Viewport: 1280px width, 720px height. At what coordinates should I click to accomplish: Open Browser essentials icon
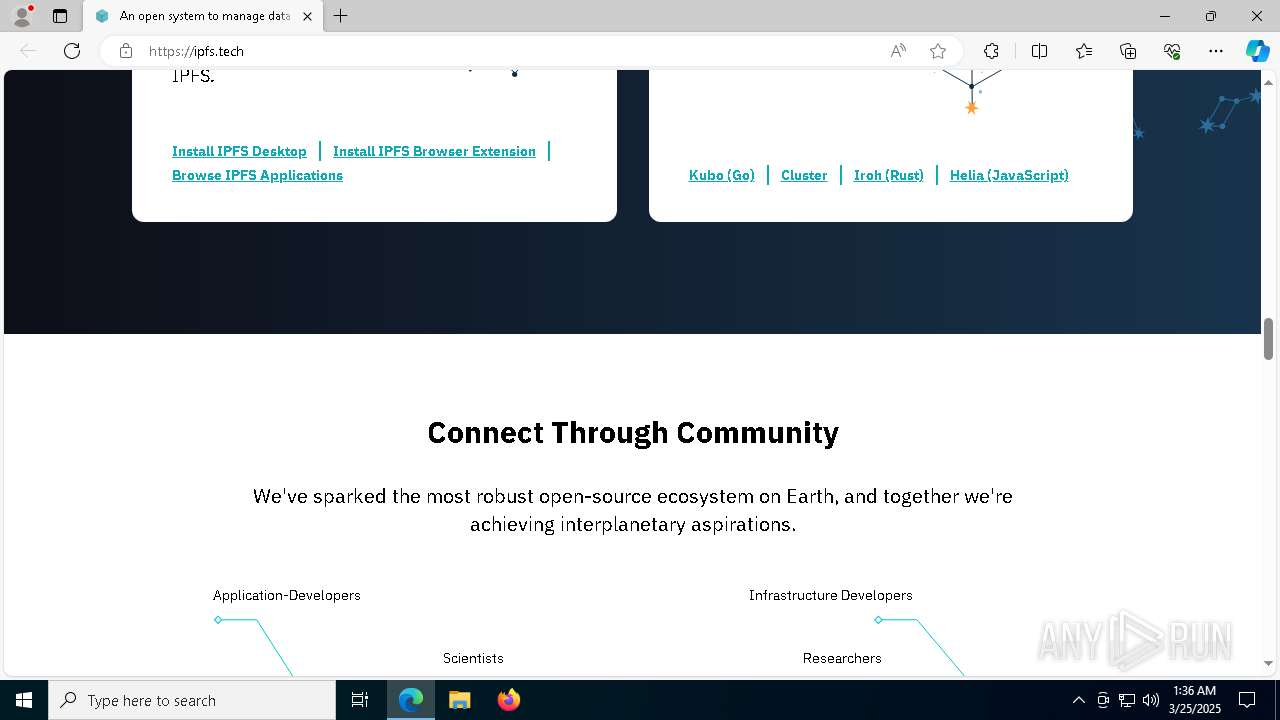(x=1172, y=51)
